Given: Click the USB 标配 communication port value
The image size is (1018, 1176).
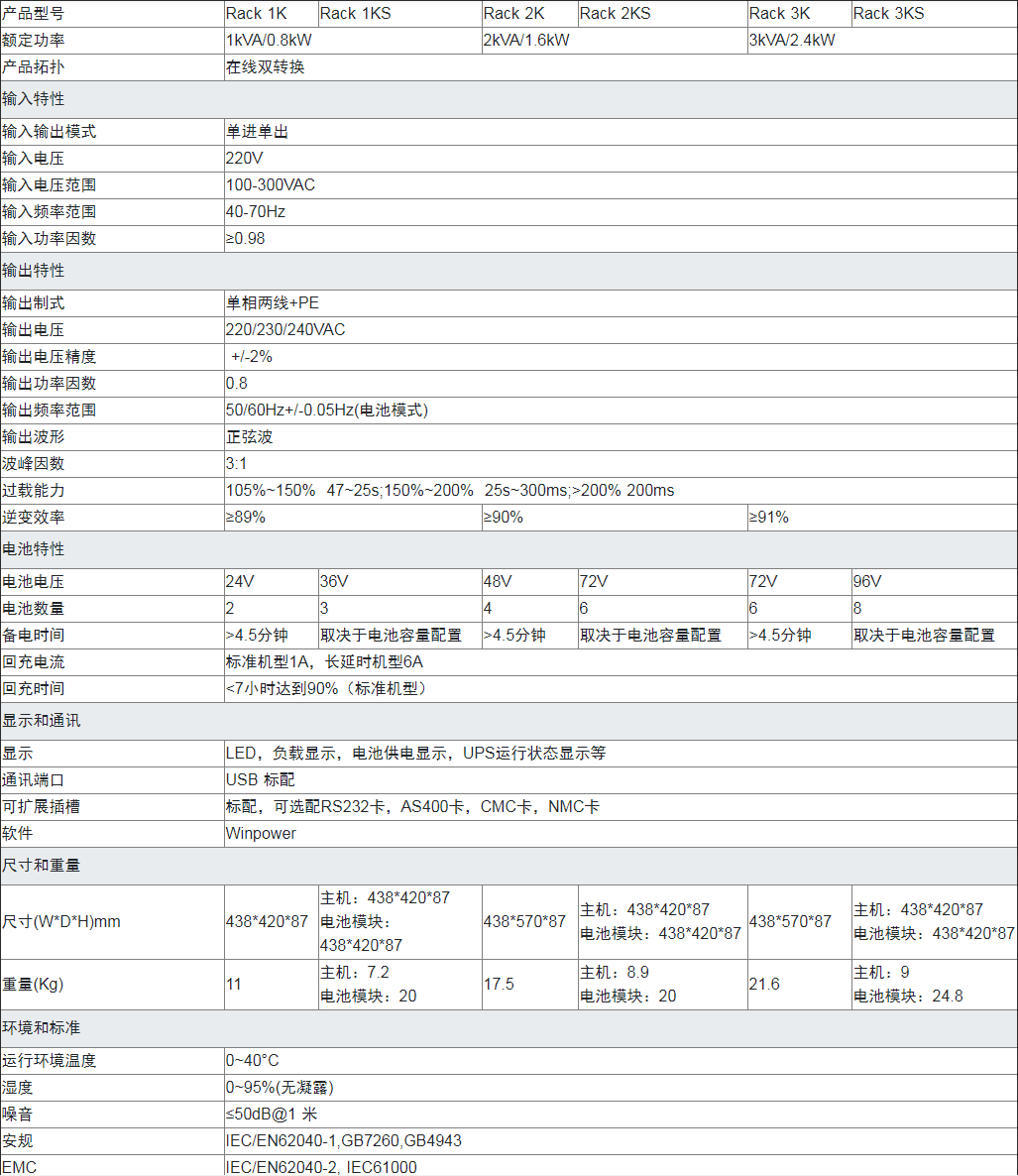Looking at the screenshot, I should point(261,779).
